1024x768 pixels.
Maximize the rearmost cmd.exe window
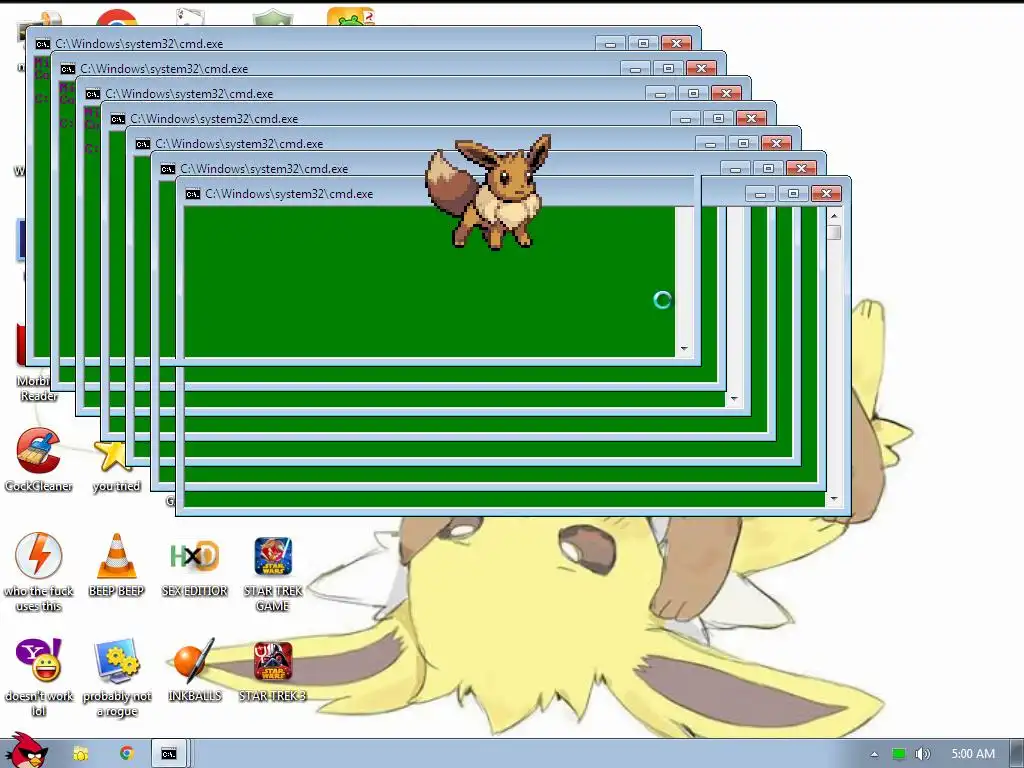tap(643, 44)
